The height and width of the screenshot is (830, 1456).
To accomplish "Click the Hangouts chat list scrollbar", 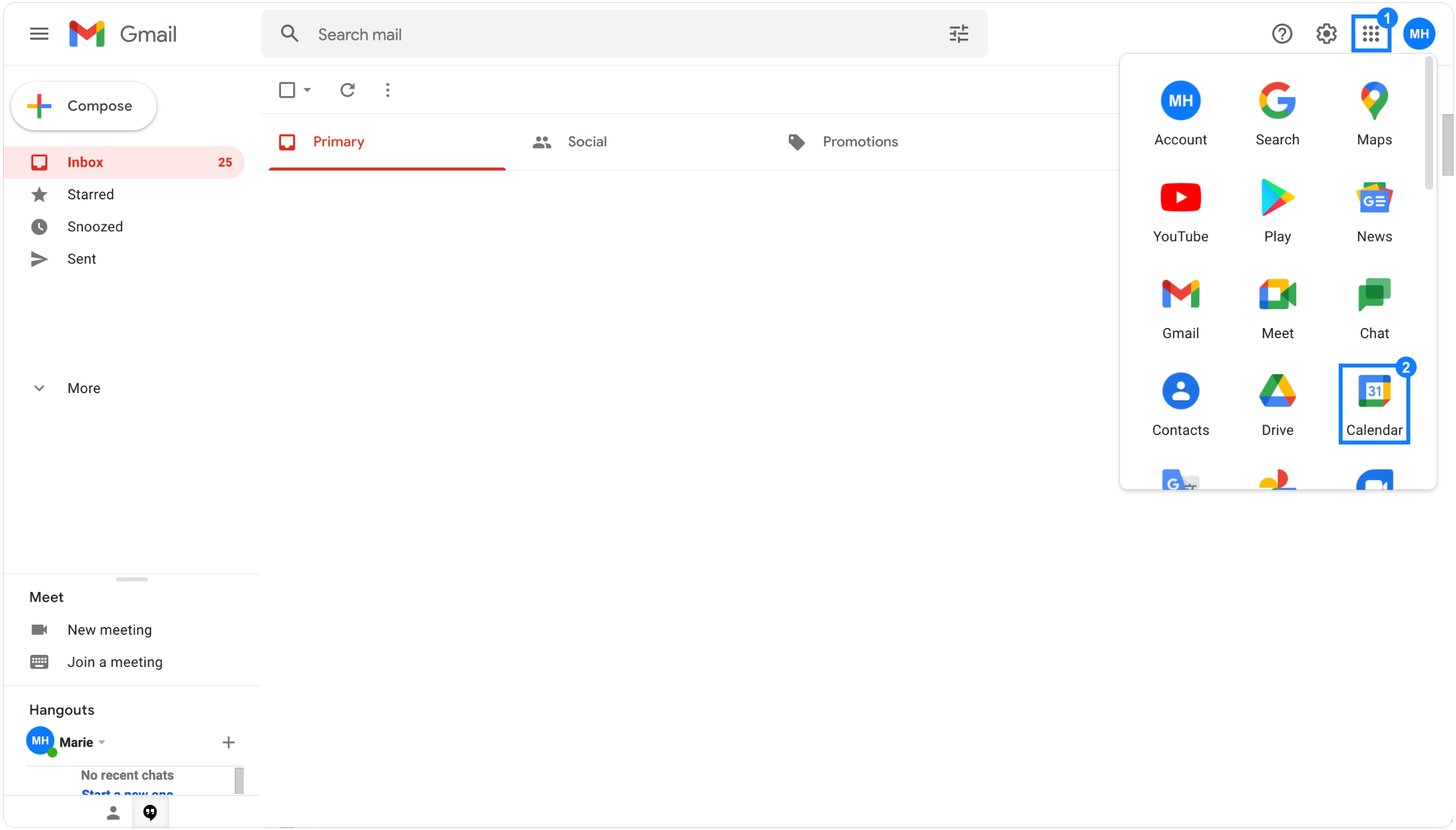I will tap(239, 780).
